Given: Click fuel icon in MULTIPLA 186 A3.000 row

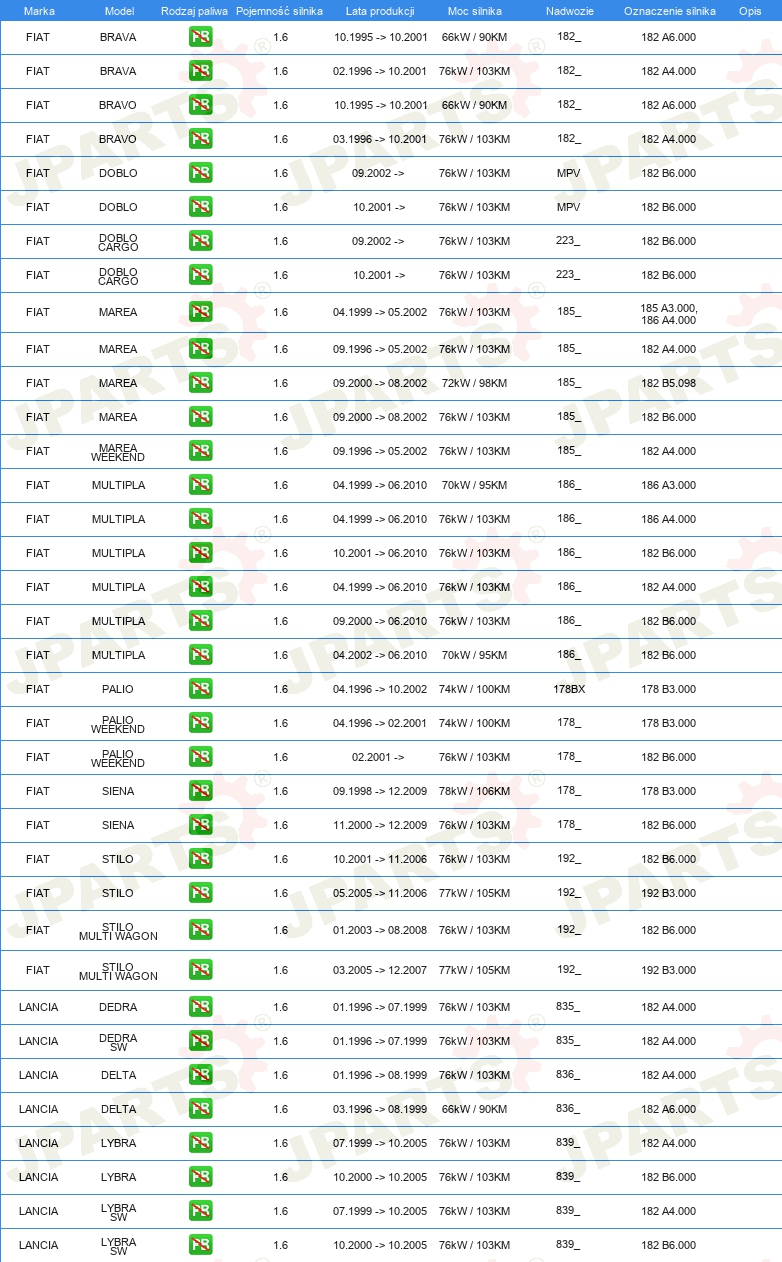Looking at the screenshot, I should coord(200,485).
